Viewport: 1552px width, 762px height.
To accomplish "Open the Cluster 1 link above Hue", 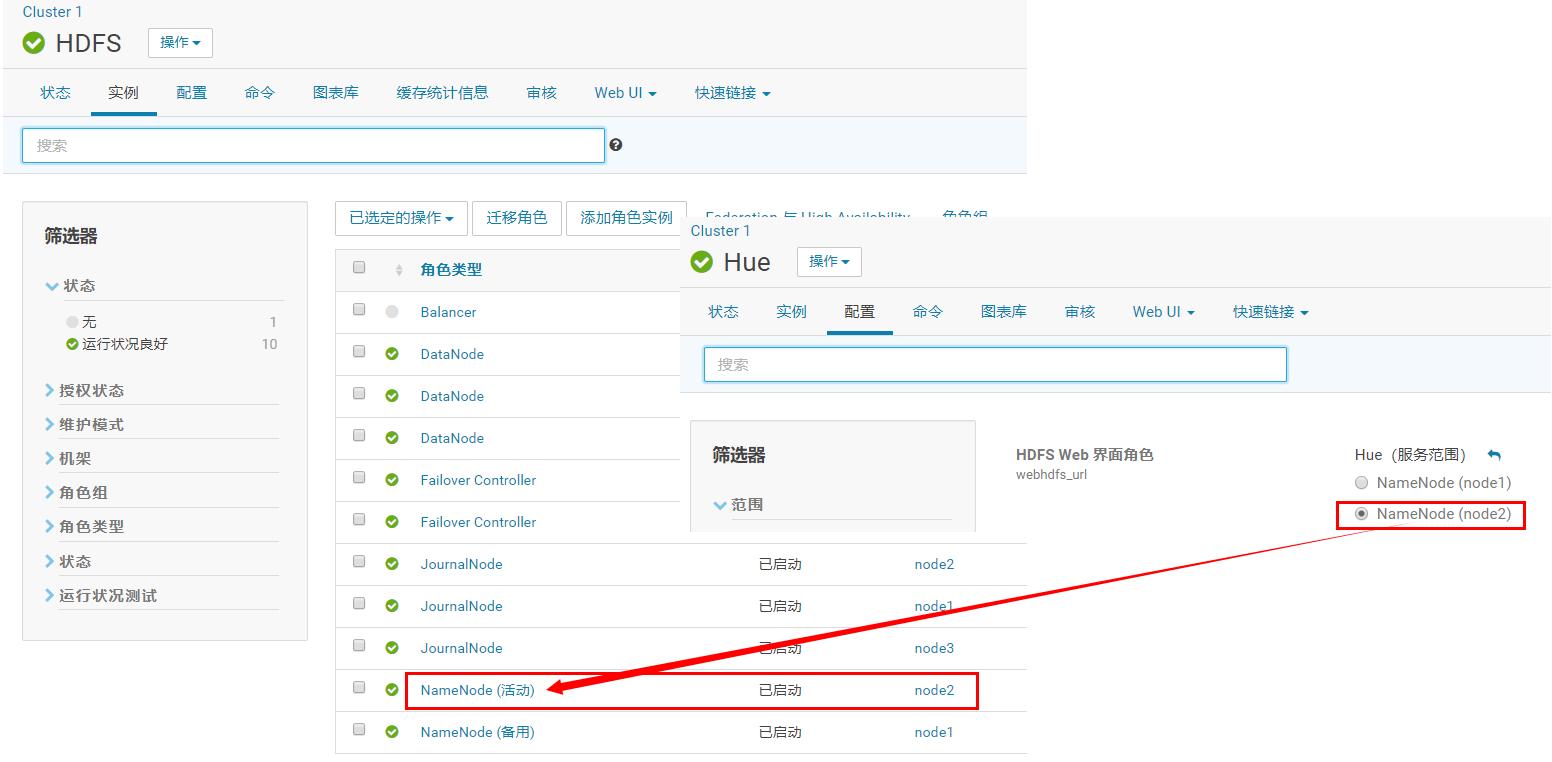I will (x=721, y=231).
